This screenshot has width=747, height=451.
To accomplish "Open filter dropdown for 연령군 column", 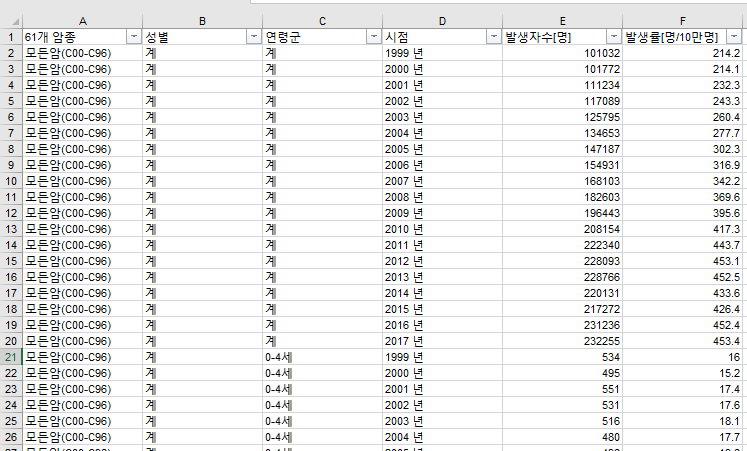I will pyautogui.click(x=374, y=37).
